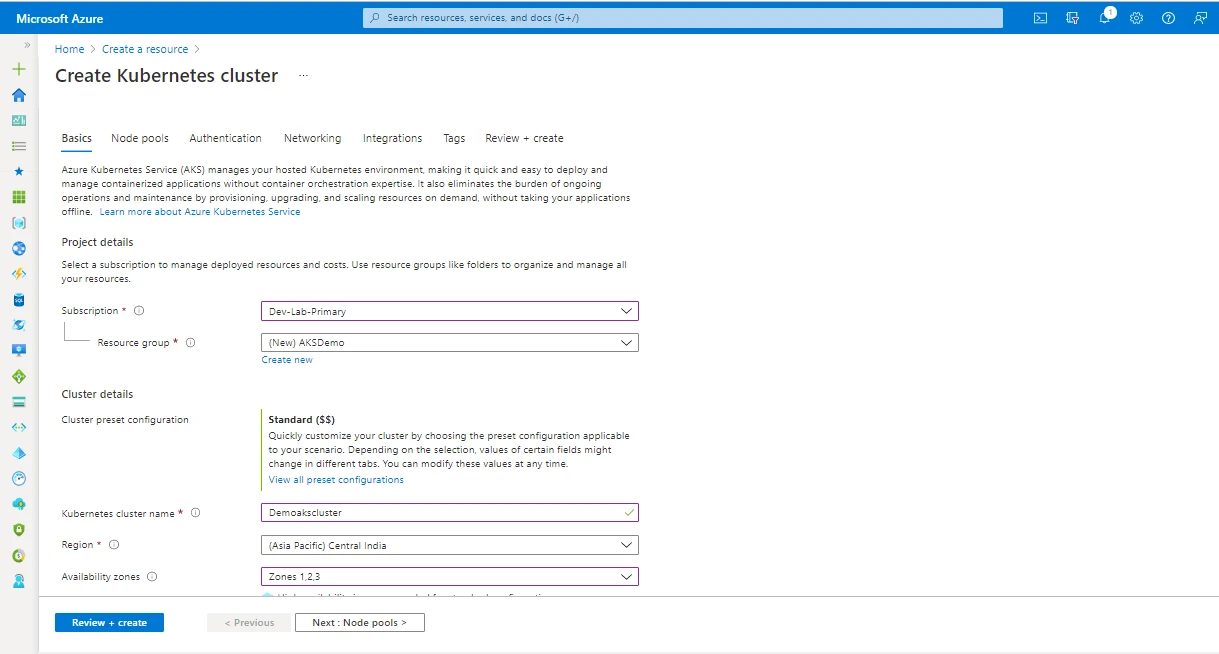
Task: Click the Kubernetes cluster name input field
Action: pyautogui.click(x=448, y=512)
